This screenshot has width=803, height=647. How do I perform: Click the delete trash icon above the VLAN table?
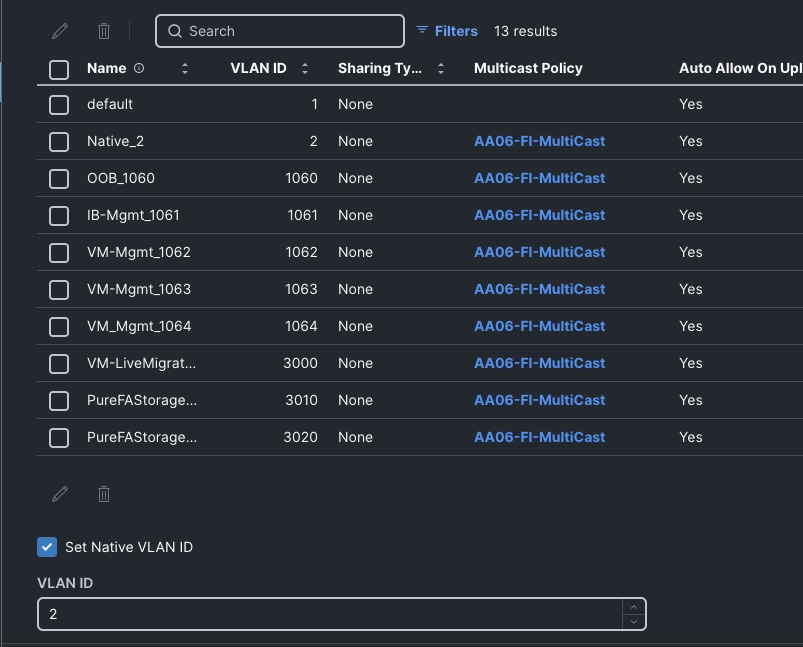click(103, 30)
